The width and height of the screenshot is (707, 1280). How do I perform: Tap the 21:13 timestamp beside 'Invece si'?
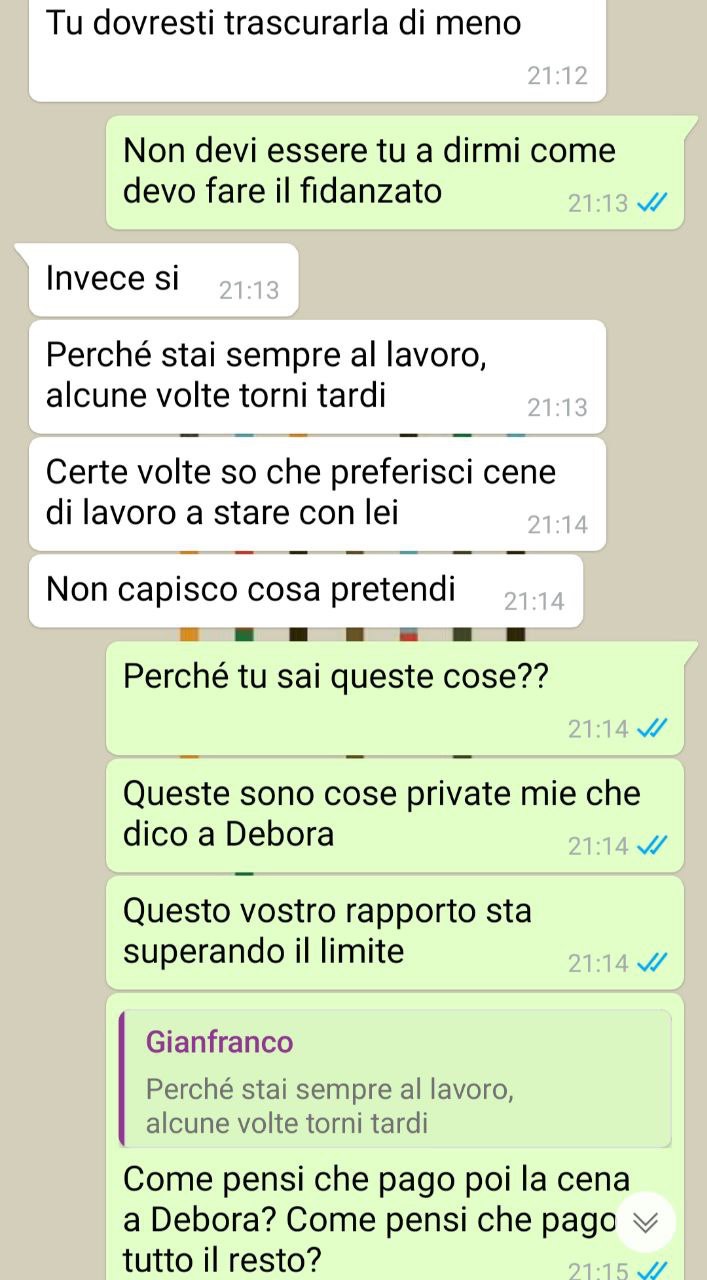[x=249, y=291]
